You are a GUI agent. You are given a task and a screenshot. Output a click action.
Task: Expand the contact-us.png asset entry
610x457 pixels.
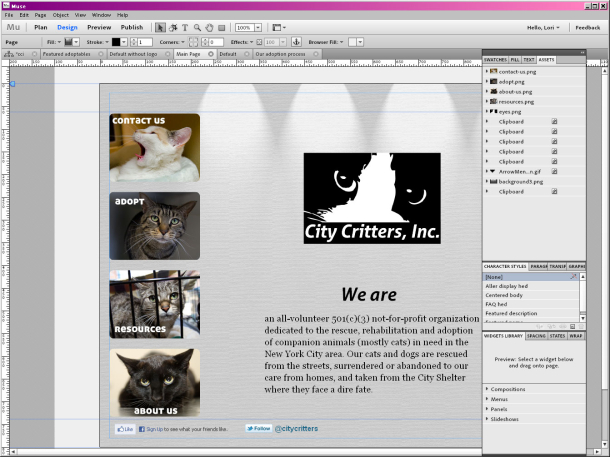[487, 72]
